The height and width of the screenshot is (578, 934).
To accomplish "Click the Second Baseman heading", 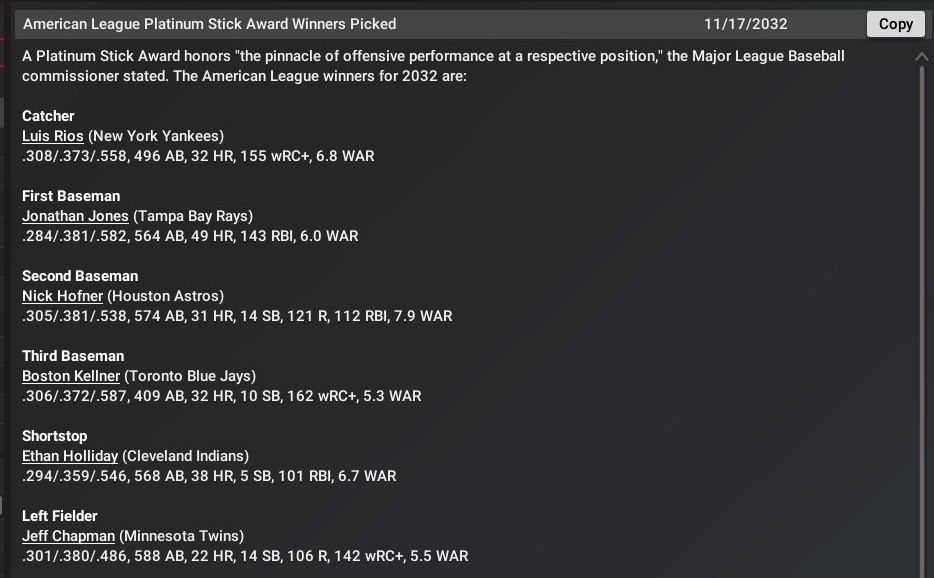I will coord(80,276).
